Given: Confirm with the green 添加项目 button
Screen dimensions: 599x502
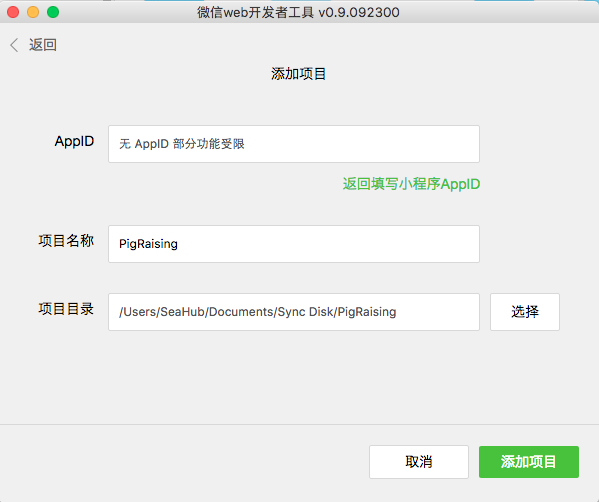Looking at the screenshot, I should click(529, 462).
